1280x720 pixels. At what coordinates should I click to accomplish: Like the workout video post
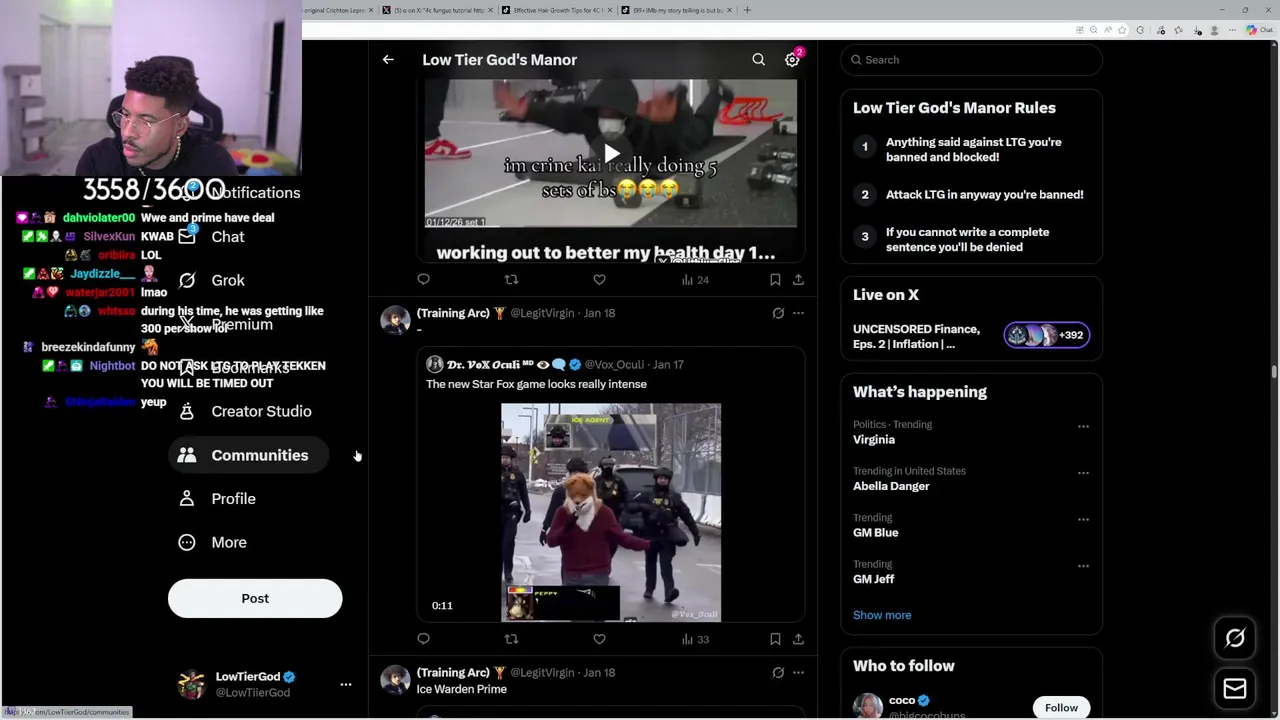click(599, 280)
